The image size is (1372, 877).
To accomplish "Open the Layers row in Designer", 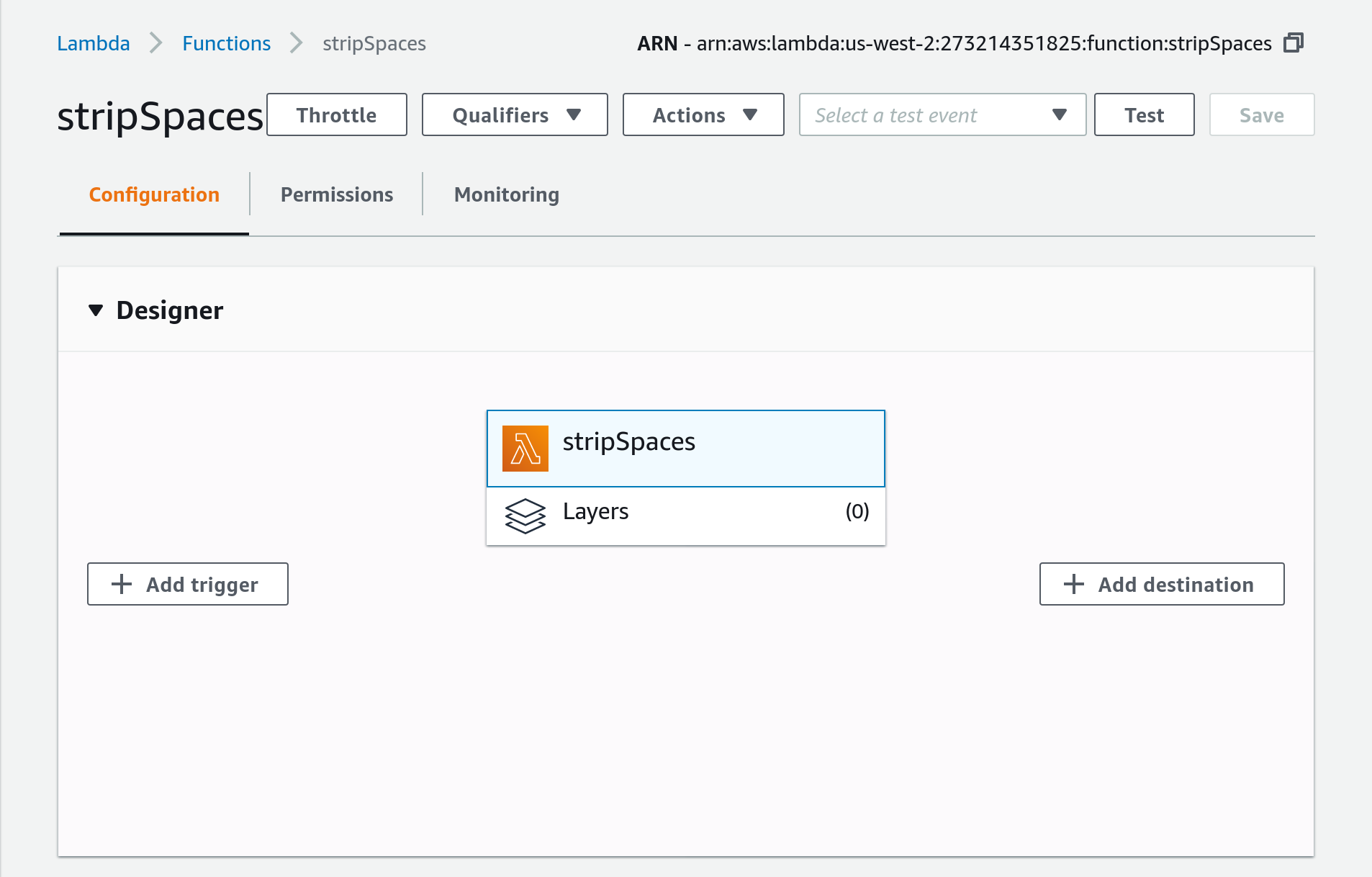I will pyautogui.click(x=684, y=512).
